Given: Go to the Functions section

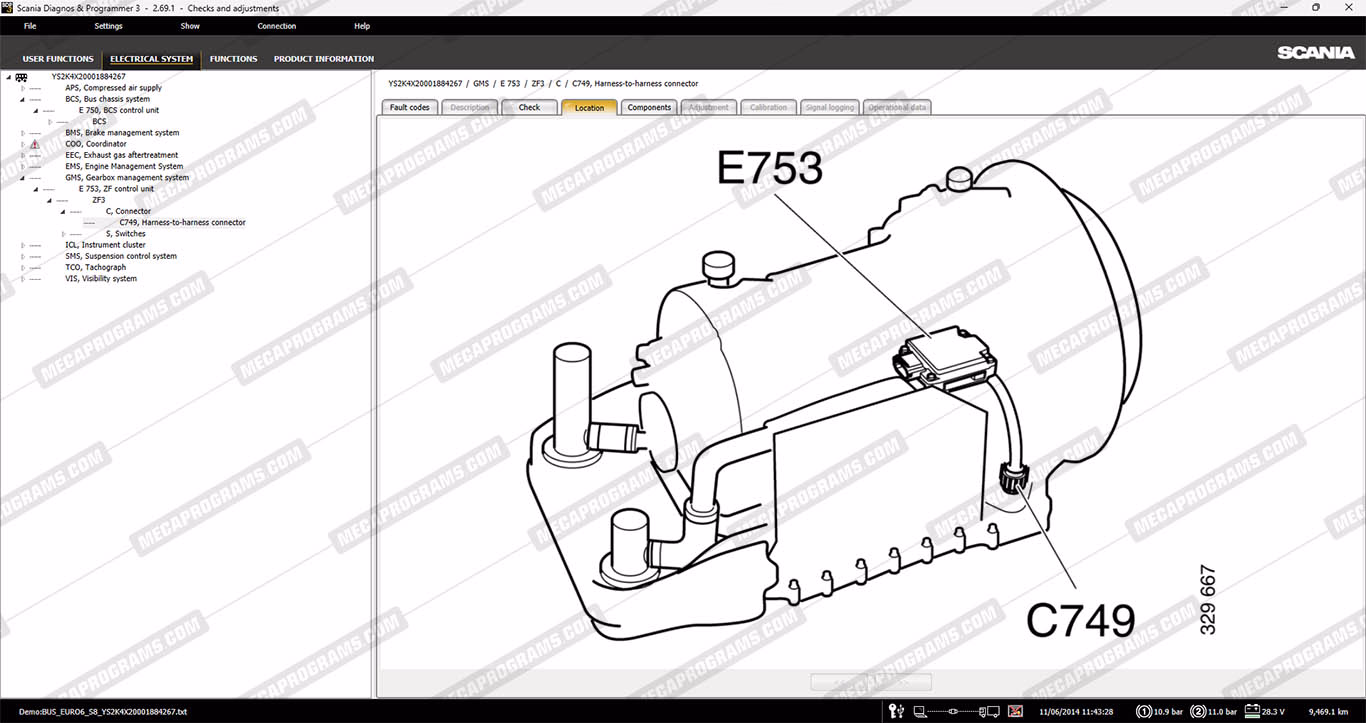Looking at the screenshot, I should pos(234,59).
